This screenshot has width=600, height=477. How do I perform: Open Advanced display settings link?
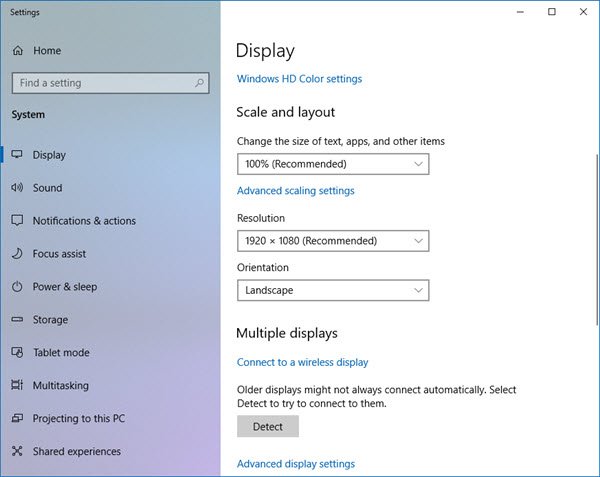[296, 464]
